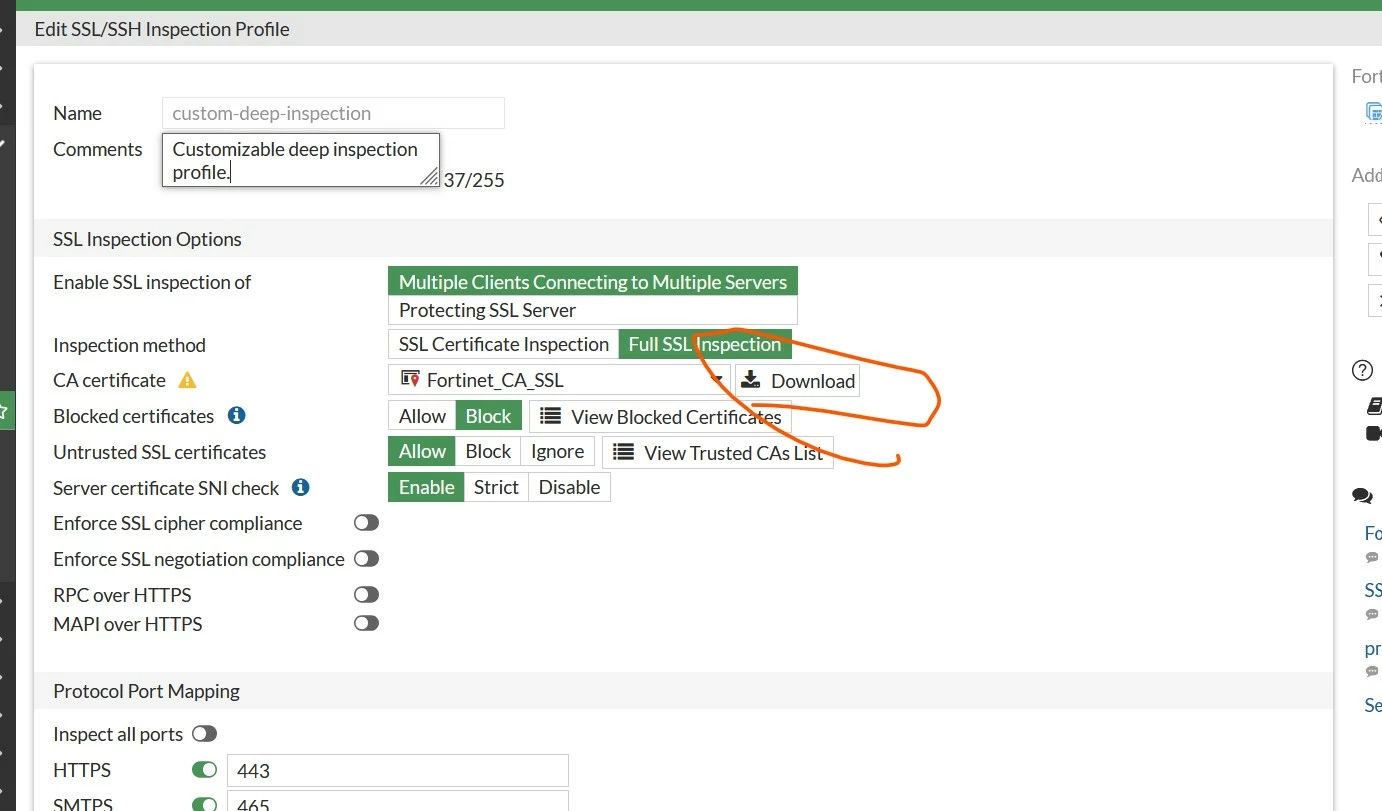Toggle MAPI over HTTPS switch

[366, 623]
